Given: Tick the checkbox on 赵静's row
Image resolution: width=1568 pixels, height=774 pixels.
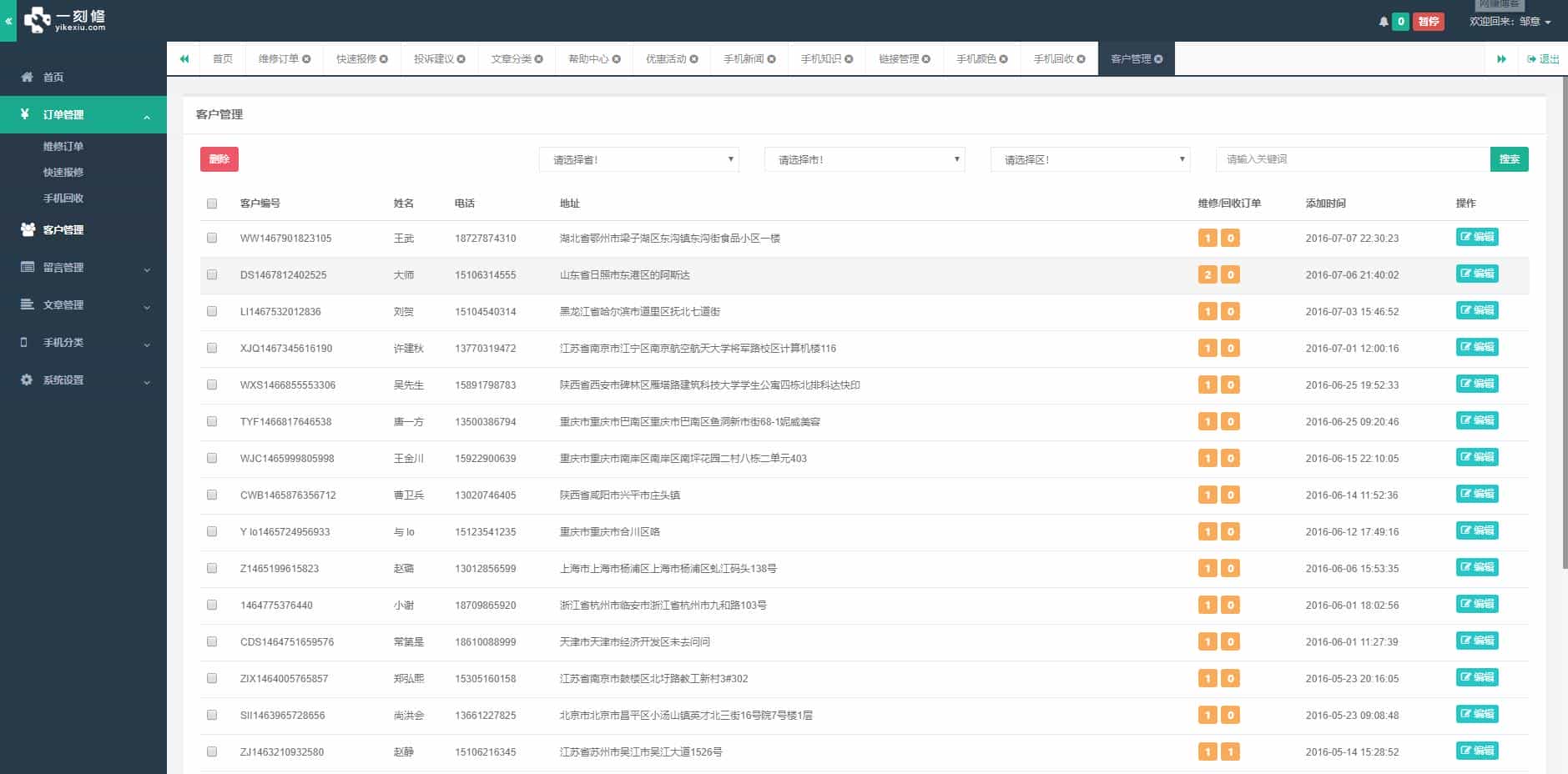Looking at the screenshot, I should [x=211, y=751].
